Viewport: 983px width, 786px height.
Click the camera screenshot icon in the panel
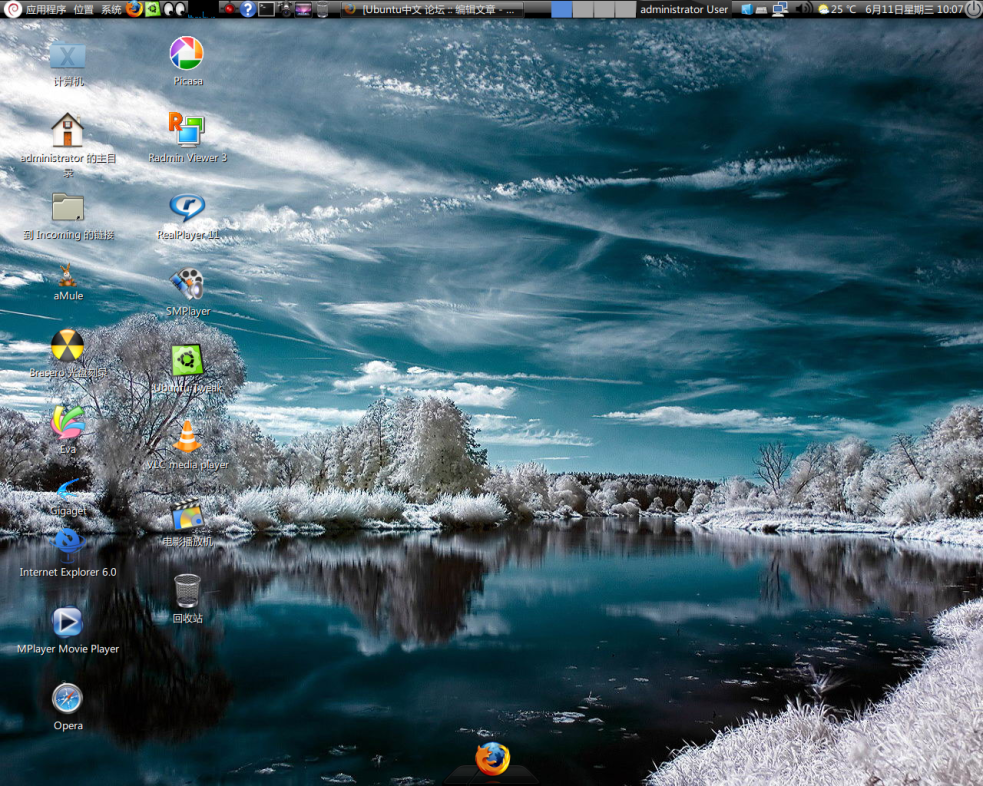pos(285,9)
